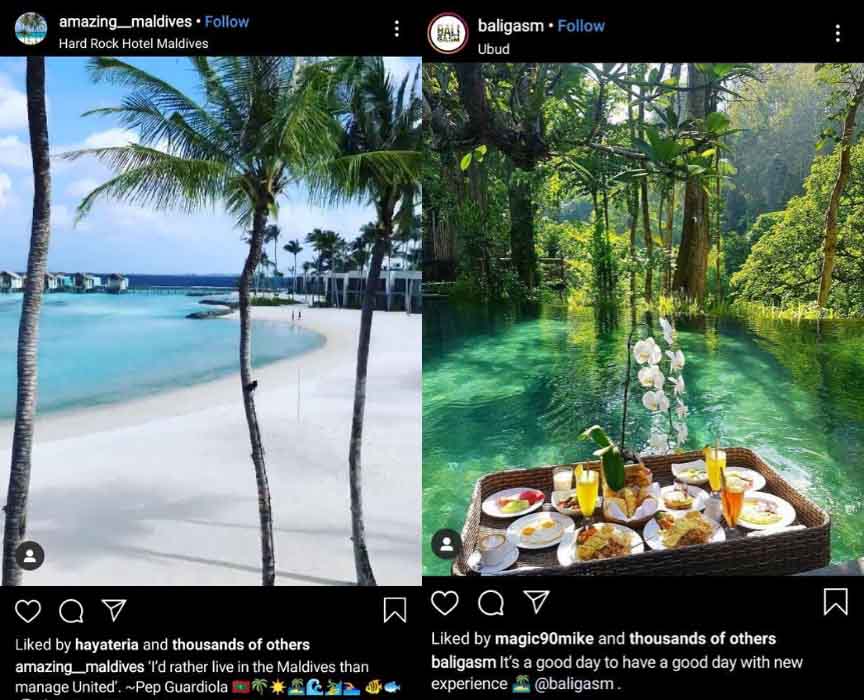Viewport: 864px width, 700px height.
Task: Bookmark the Hard Rock Hotel Maldives post
Action: pyautogui.click(x=395, y=610)
